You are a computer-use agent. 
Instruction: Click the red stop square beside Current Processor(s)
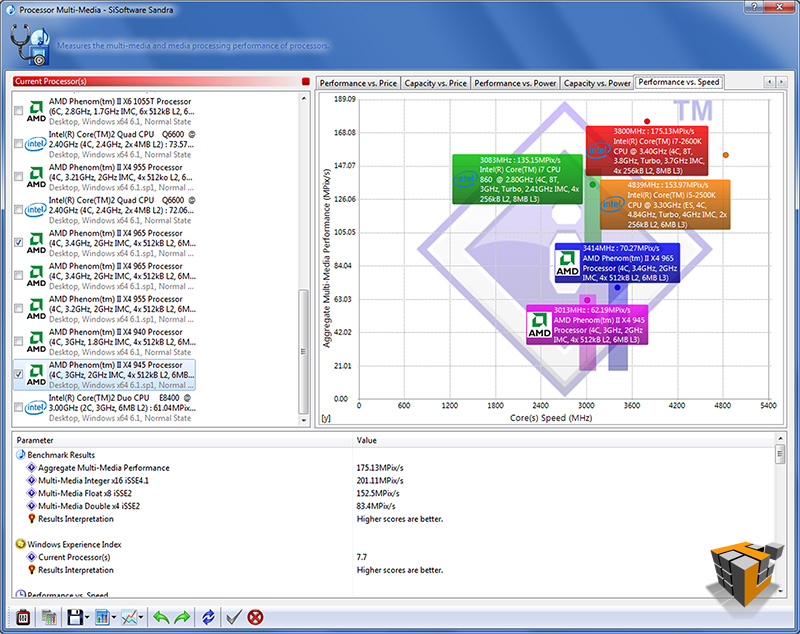[306, 82]
